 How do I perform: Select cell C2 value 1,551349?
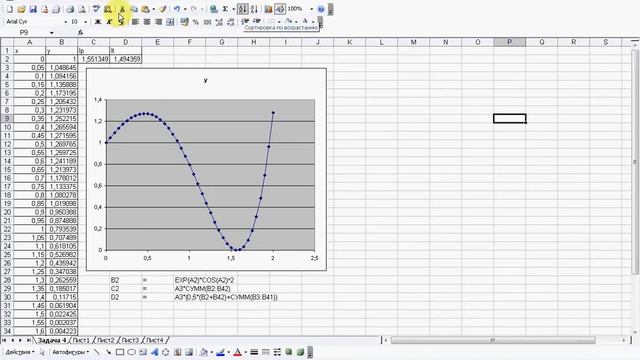point(93,59)
